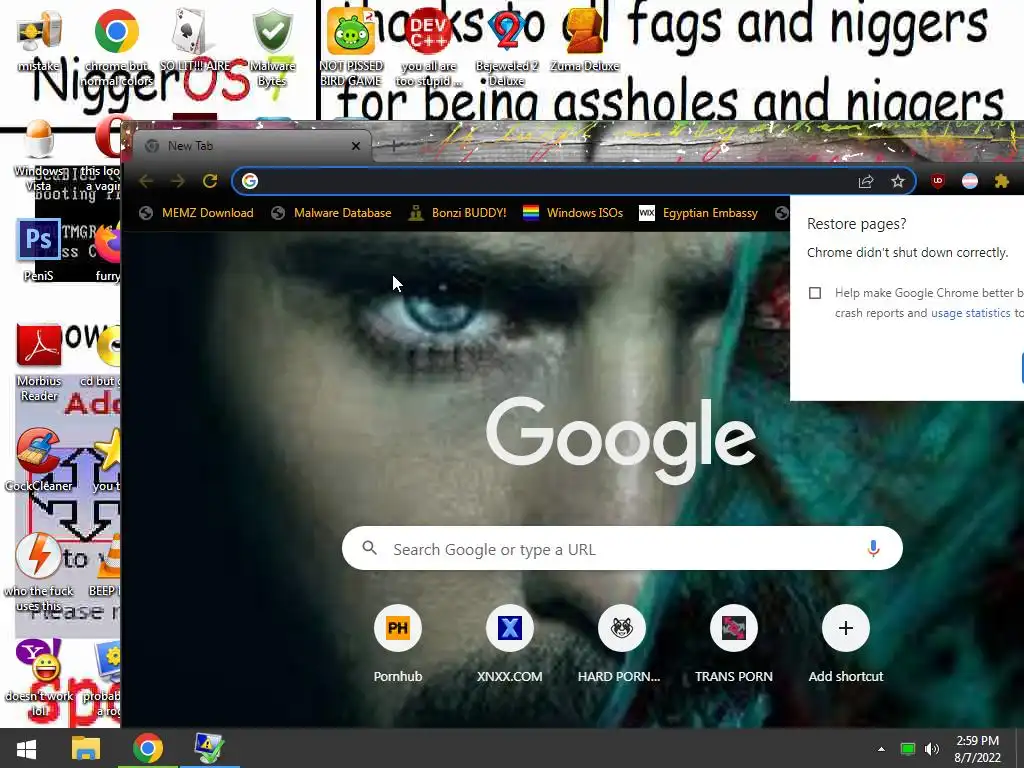Image resolution: width=1024 pixels, height=768 pixels.
Task: Open the 'chrome but normal colors' icon
Action: (117, 47)
